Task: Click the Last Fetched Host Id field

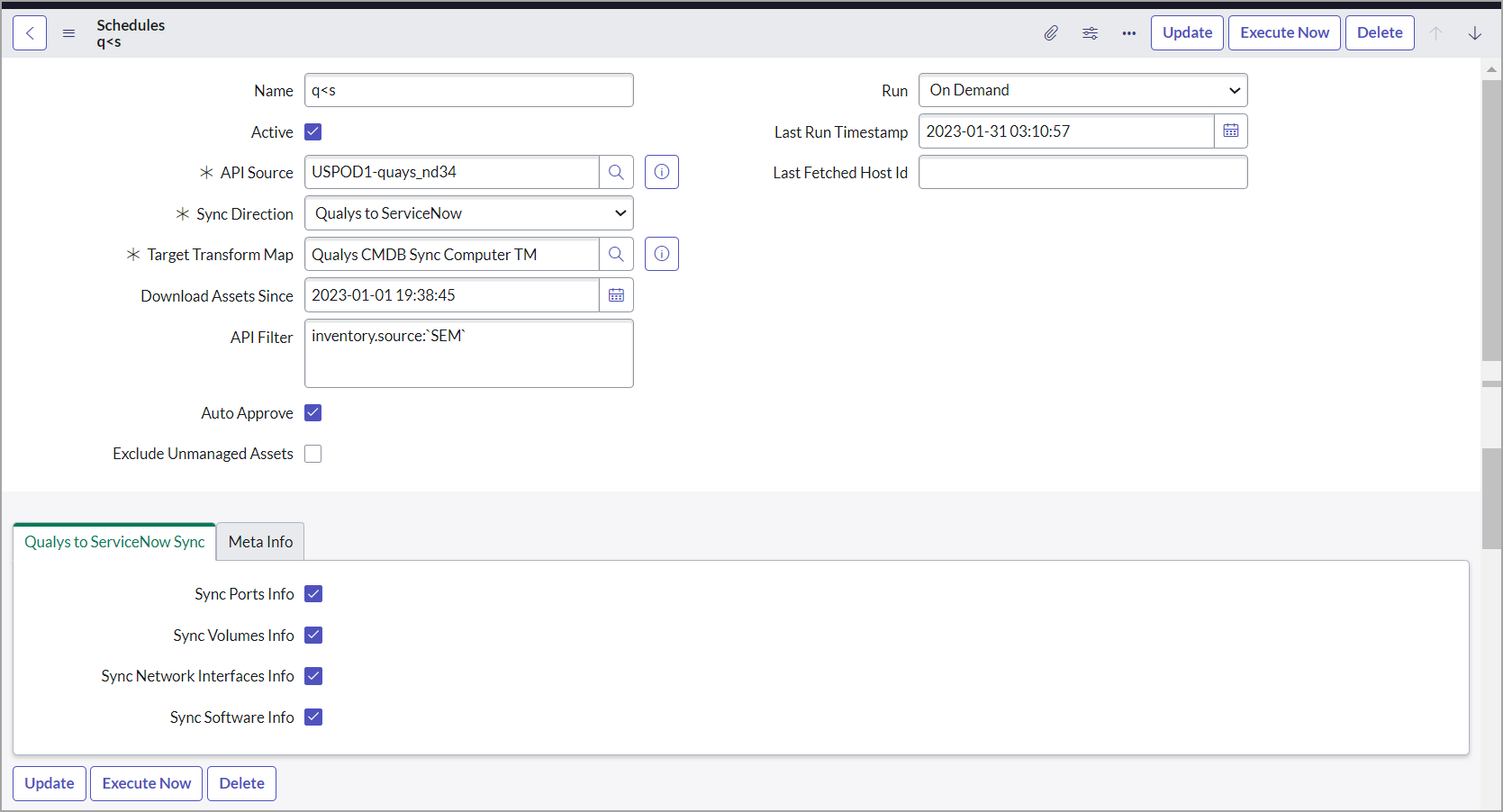Action: pos(1083,172)
